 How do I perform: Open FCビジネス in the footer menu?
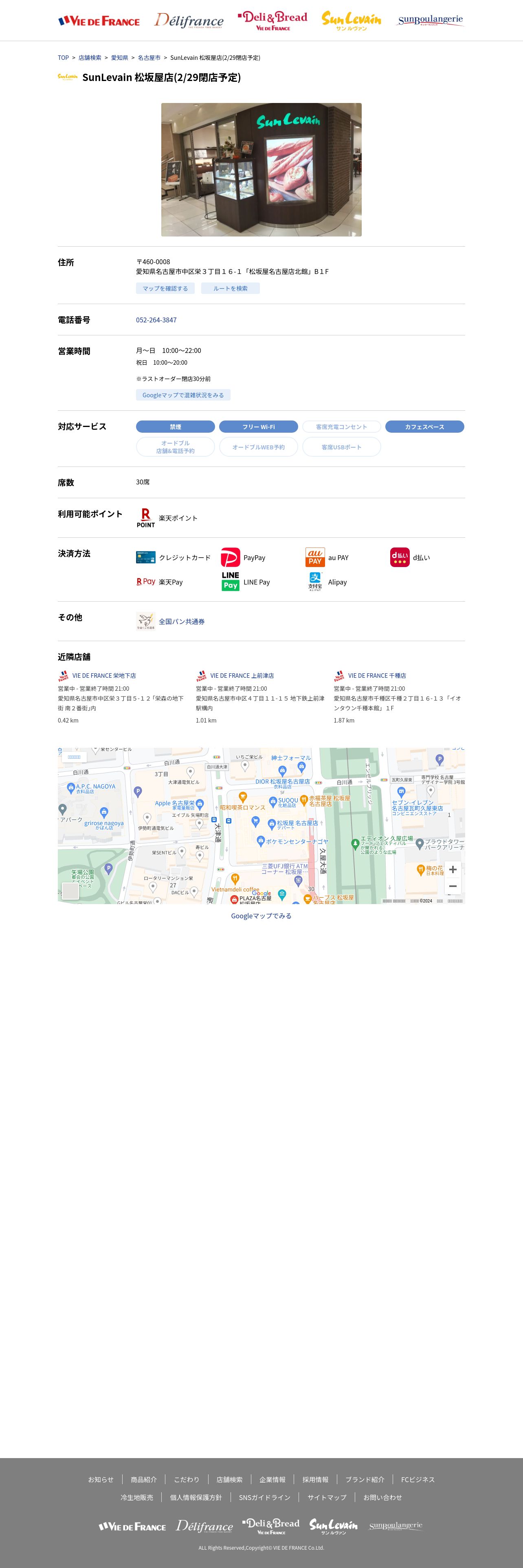418,1479
